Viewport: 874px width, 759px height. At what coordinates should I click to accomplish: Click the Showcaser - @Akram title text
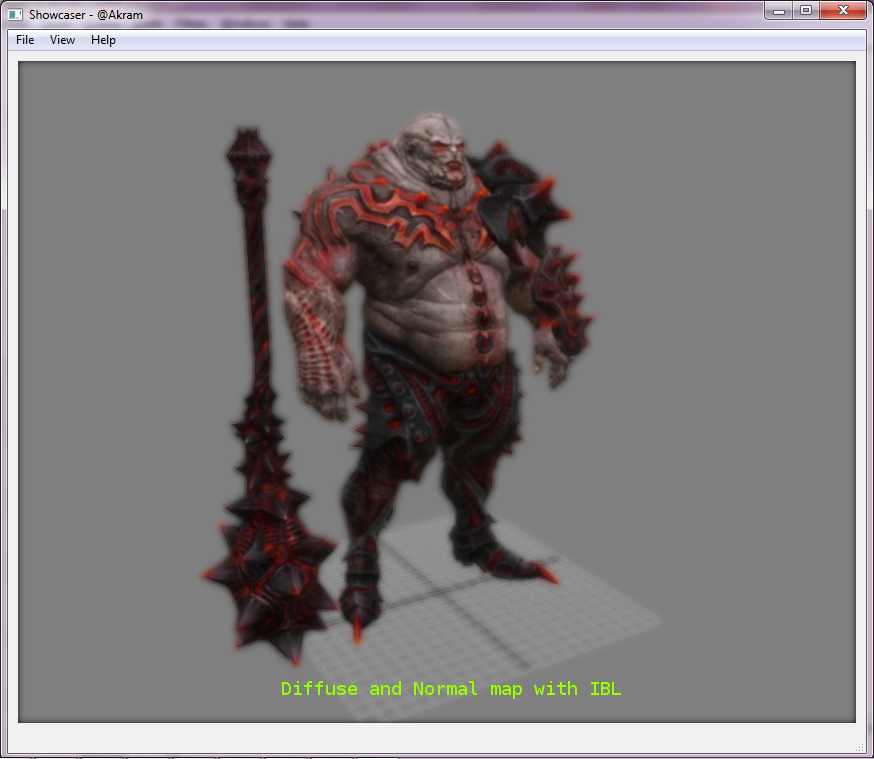86,15
